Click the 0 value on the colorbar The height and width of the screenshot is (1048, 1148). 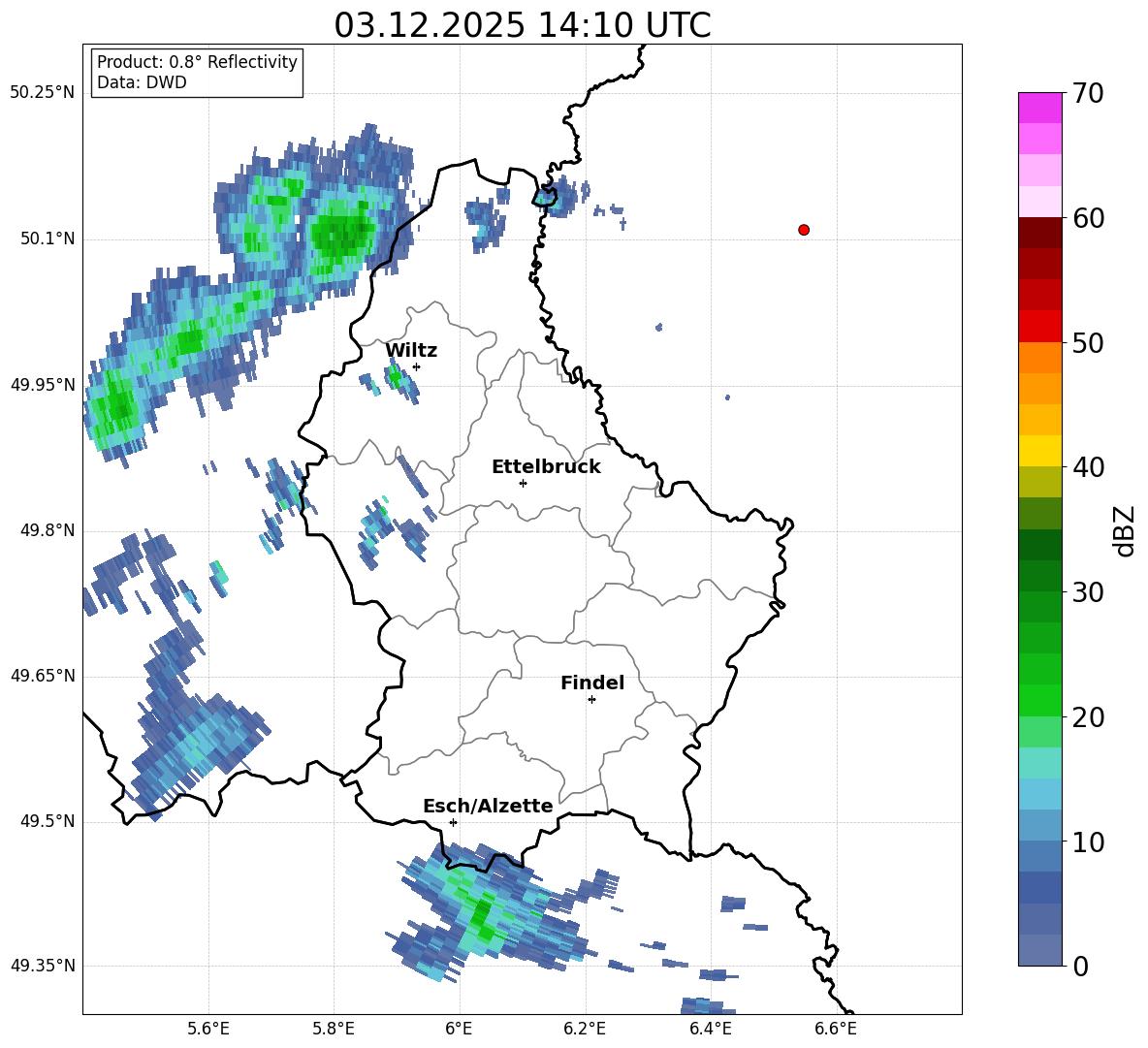(x=1079, y=966)
